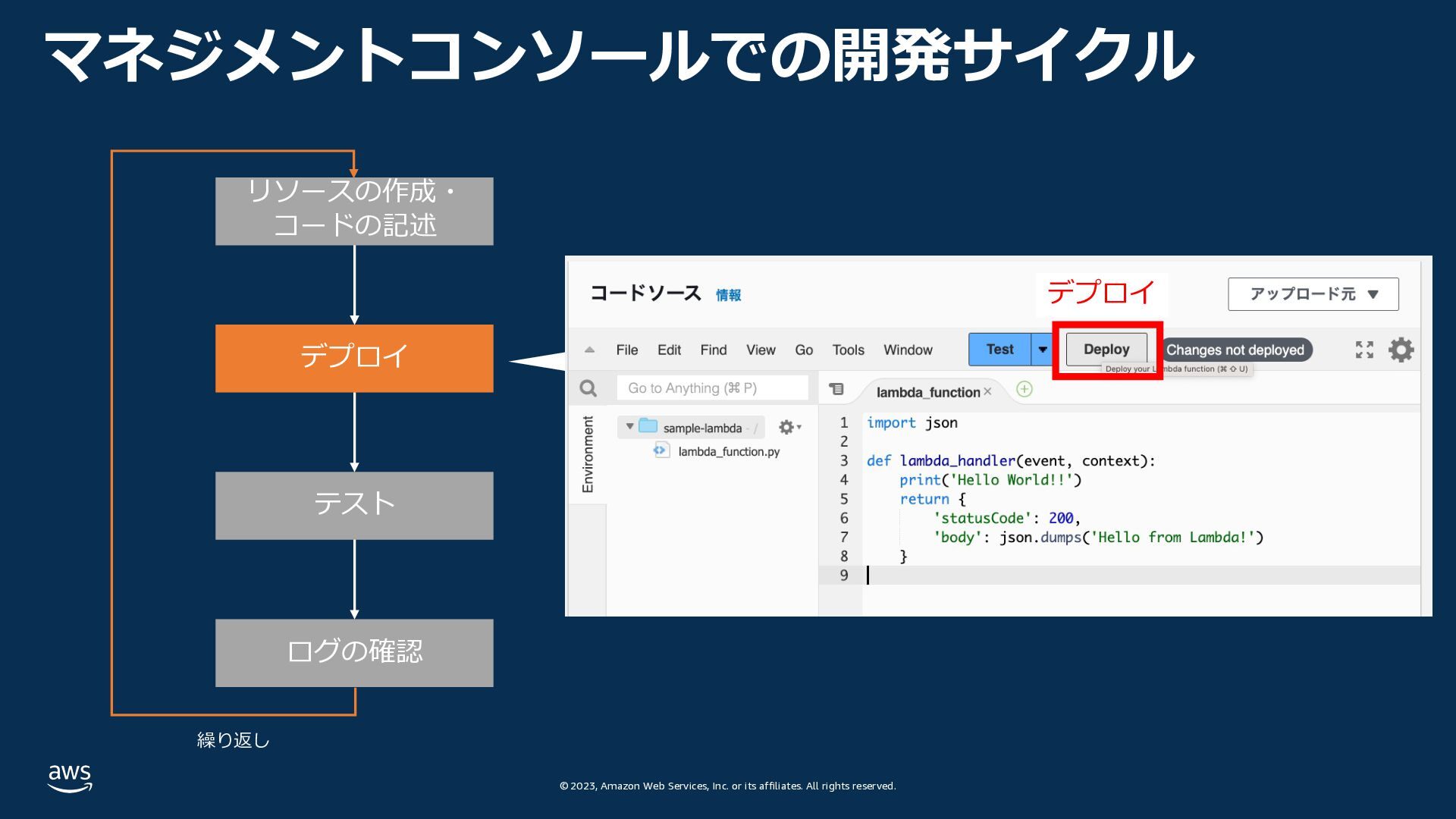
Task: Click the lambda_function.py file icon
Action: tap(661, 450)
